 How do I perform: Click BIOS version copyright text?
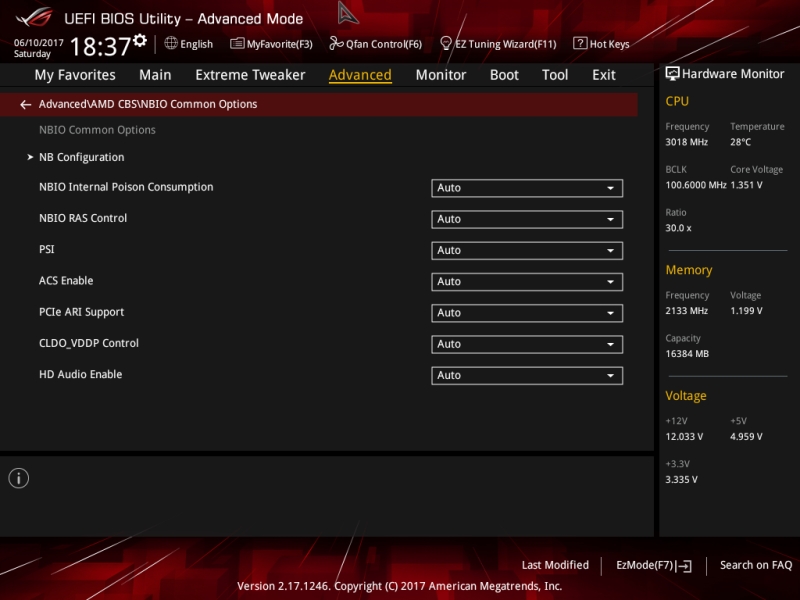point(399,586)
